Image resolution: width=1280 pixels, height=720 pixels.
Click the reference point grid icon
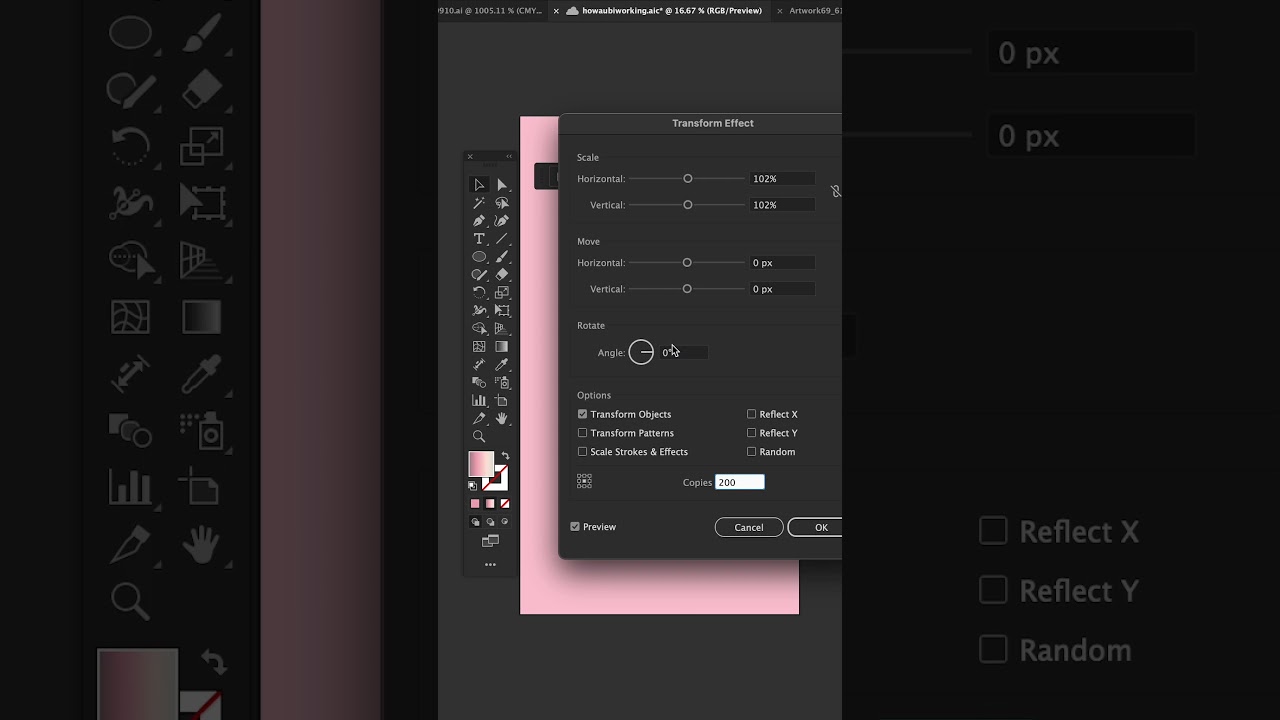[585, 482]
